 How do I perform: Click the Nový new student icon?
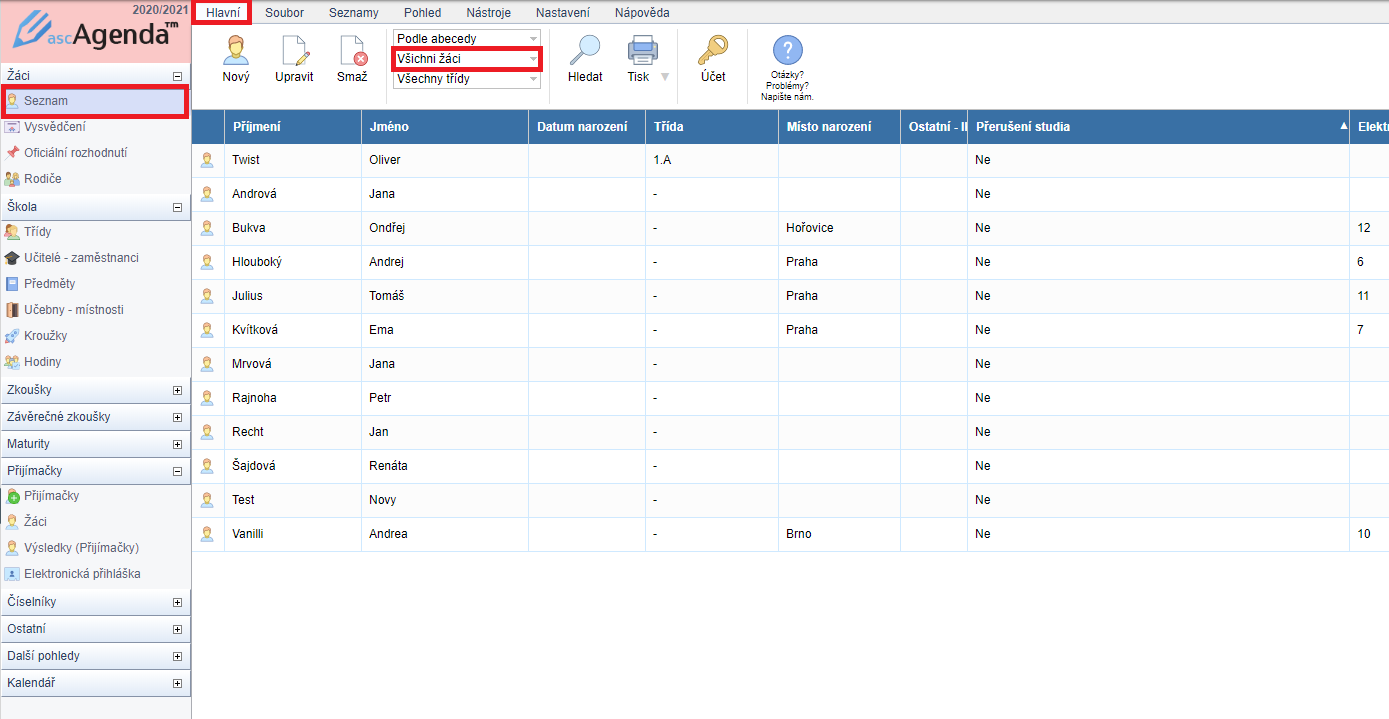[236, 51]
